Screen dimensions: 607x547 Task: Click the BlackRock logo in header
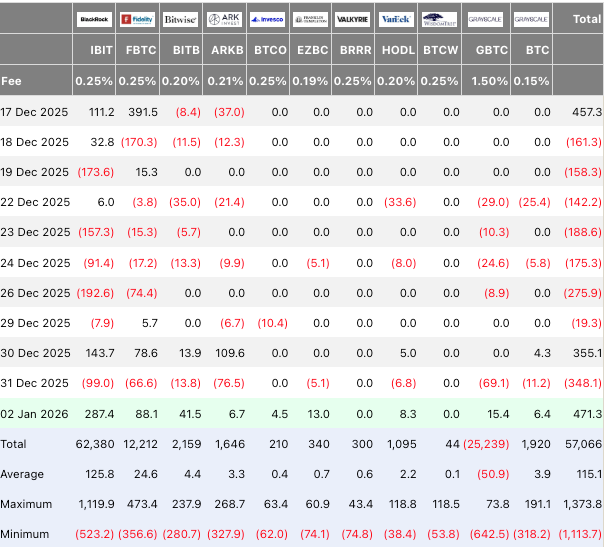pos(94,19)
